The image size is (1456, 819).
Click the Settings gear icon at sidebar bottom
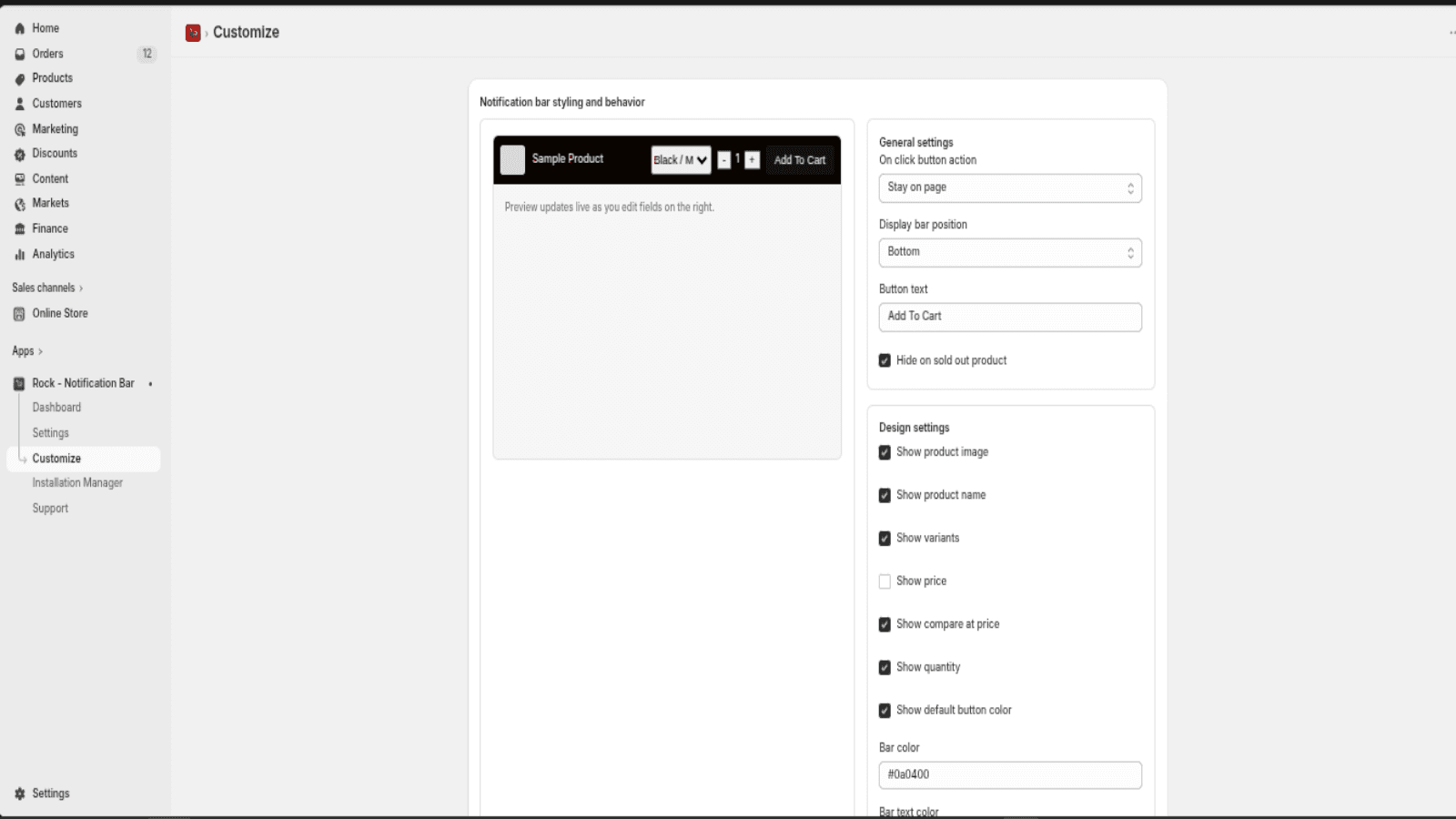20,794
